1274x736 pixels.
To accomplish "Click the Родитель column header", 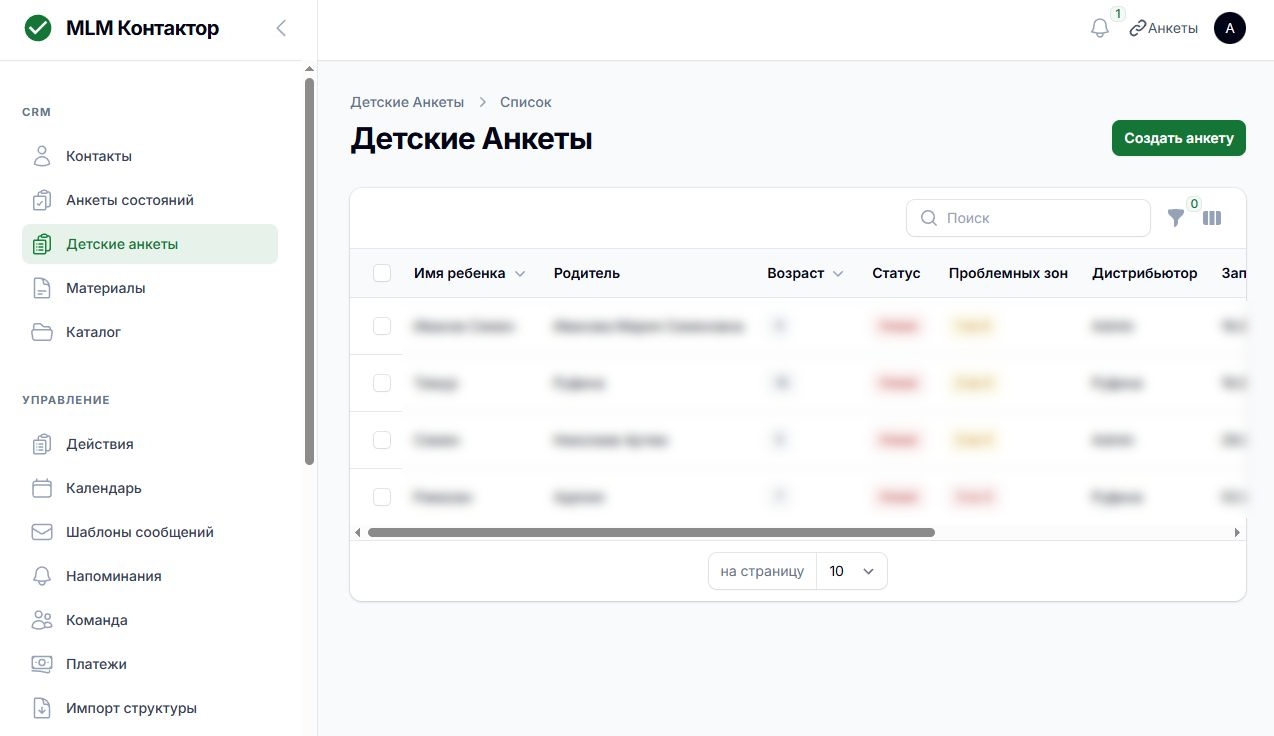I will [587, 273].
